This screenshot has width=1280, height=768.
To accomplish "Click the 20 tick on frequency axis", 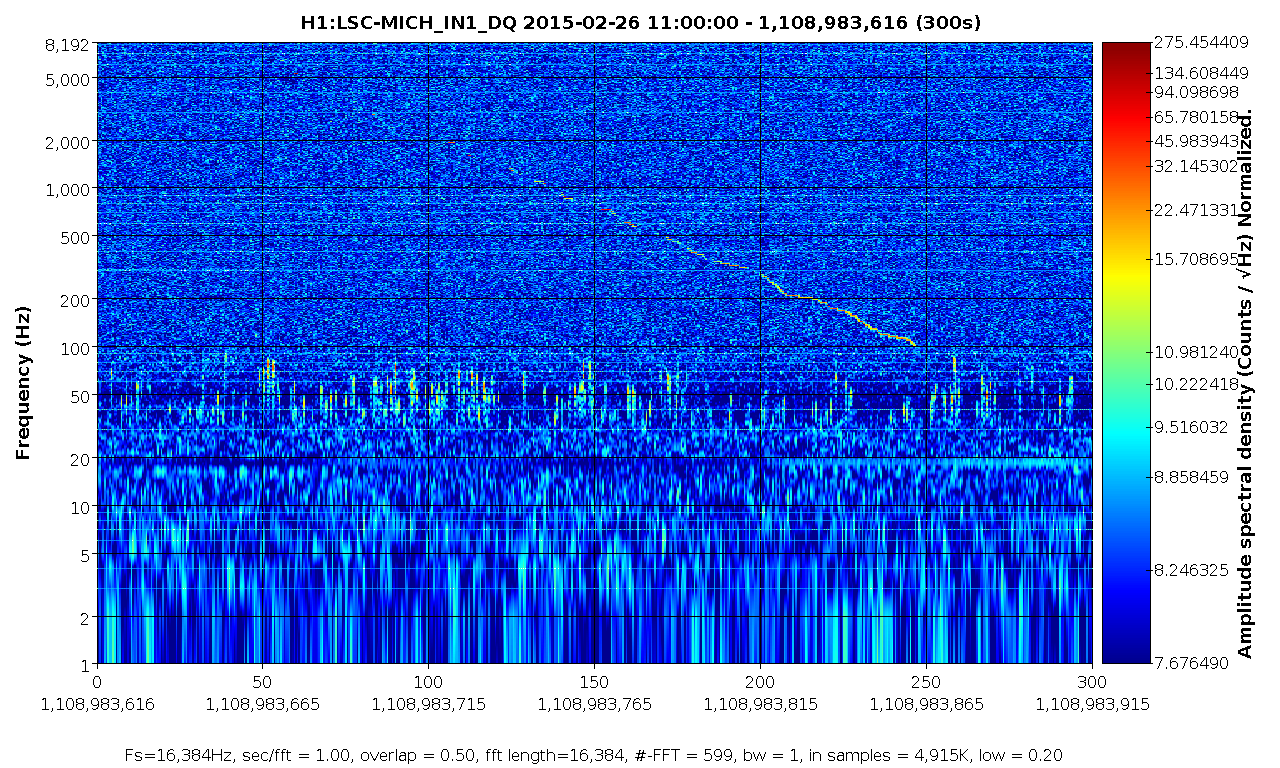I will (x=82, y=459).
